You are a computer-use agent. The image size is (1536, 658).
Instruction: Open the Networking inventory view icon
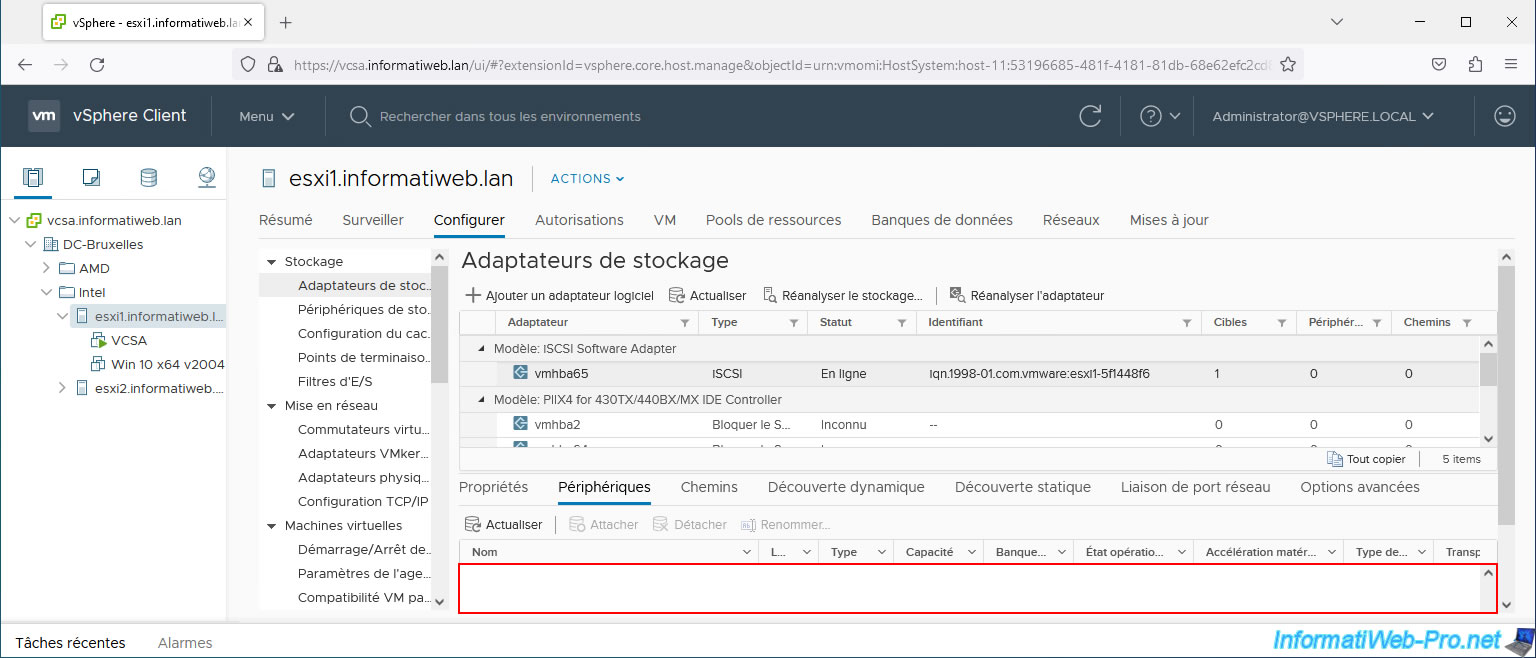point(206,178)
